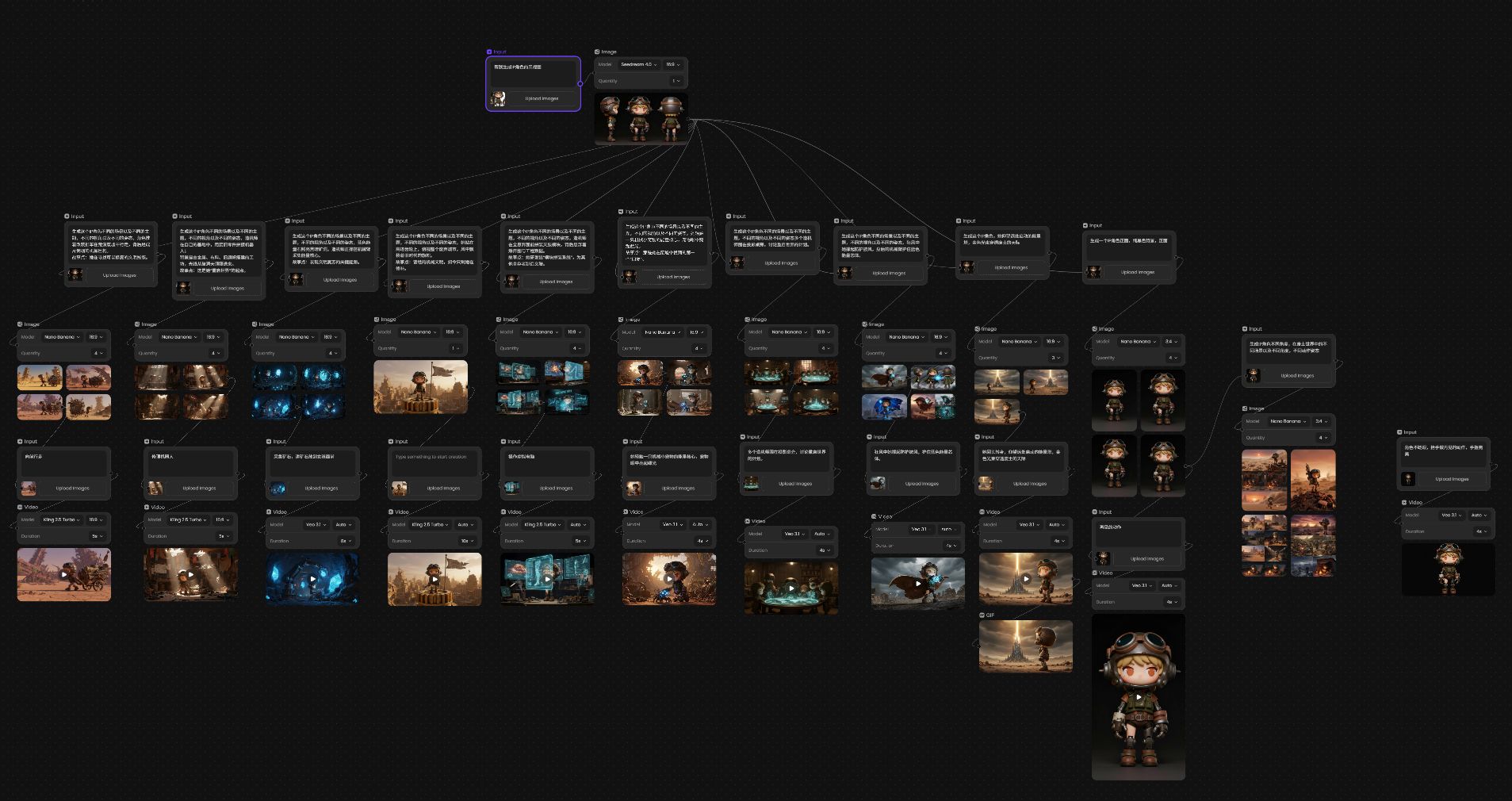
Task: Click the GIF node icon
Action: click(x=982, y=615)
